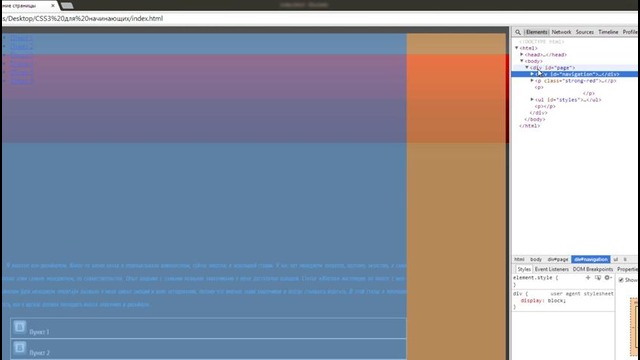
Task: Select the empty <p> opening tag line
Action: 539,87
